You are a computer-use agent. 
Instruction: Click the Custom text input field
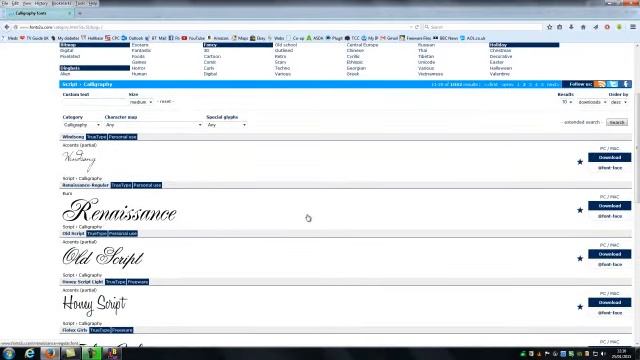click(x=94, y=102)
